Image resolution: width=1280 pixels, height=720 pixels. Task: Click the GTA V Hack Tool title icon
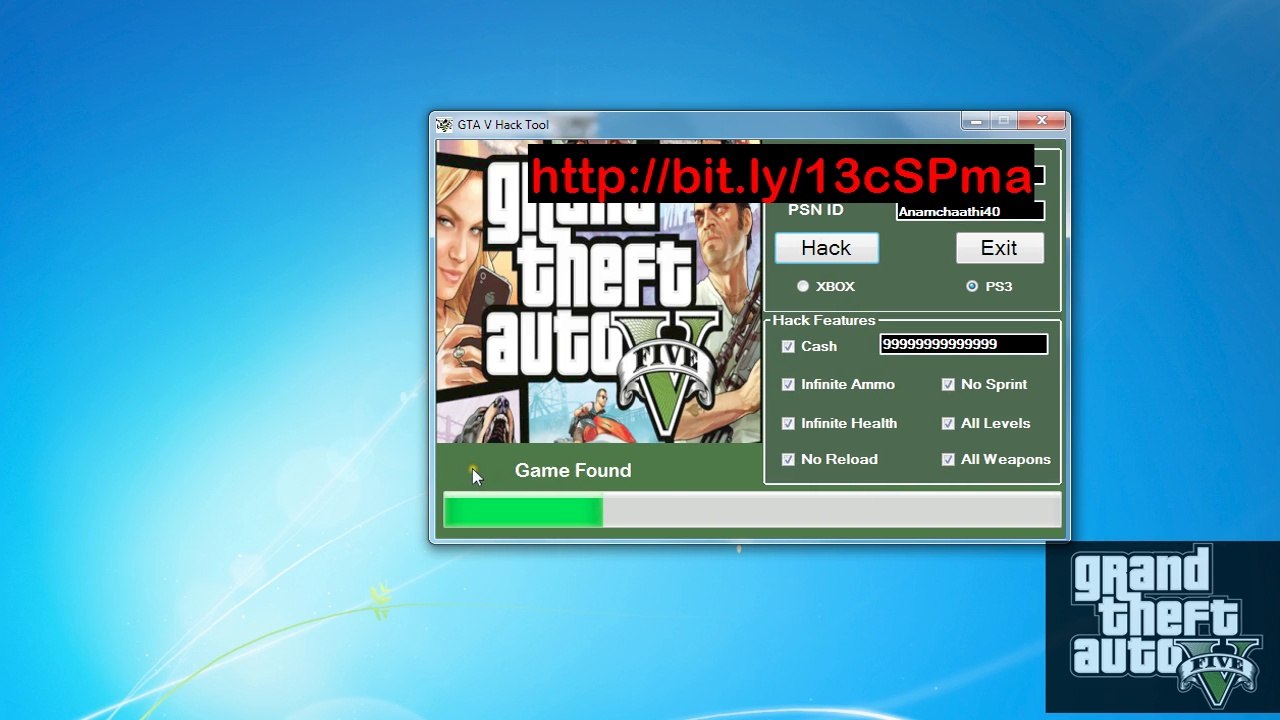click(x=444, y=125)
